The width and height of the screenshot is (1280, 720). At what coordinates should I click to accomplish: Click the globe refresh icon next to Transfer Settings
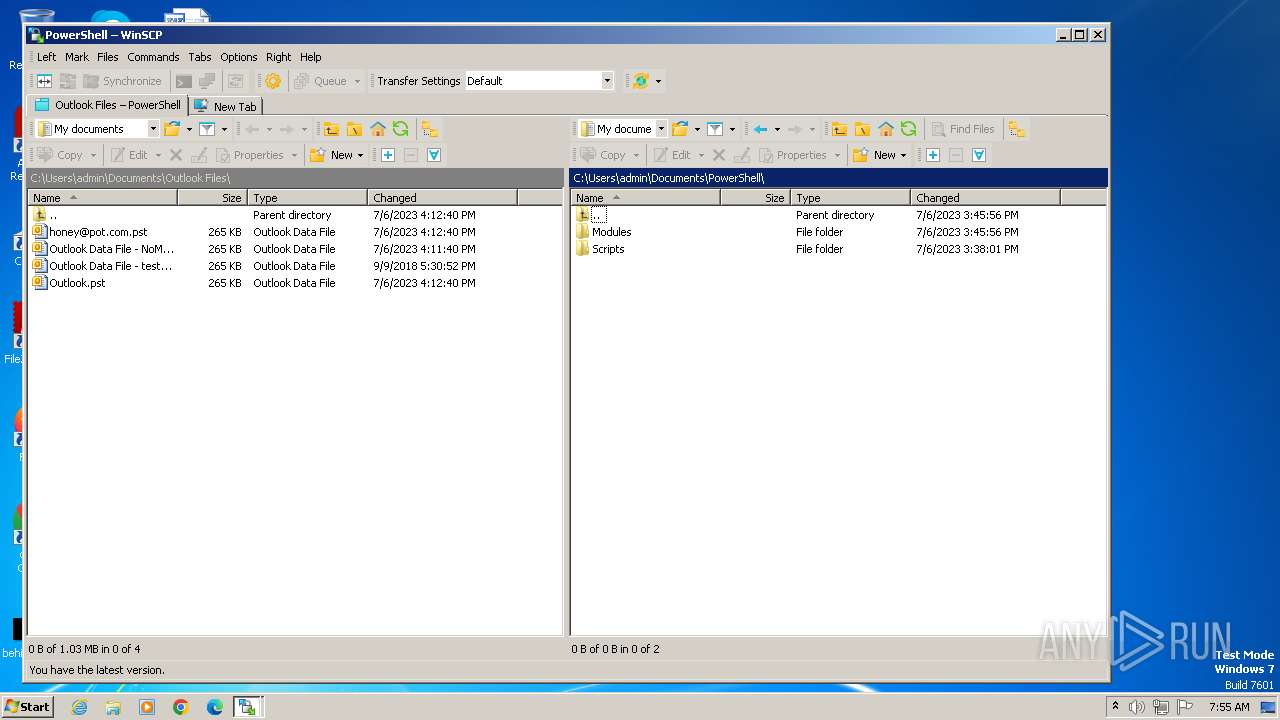(x=641, y=81)
